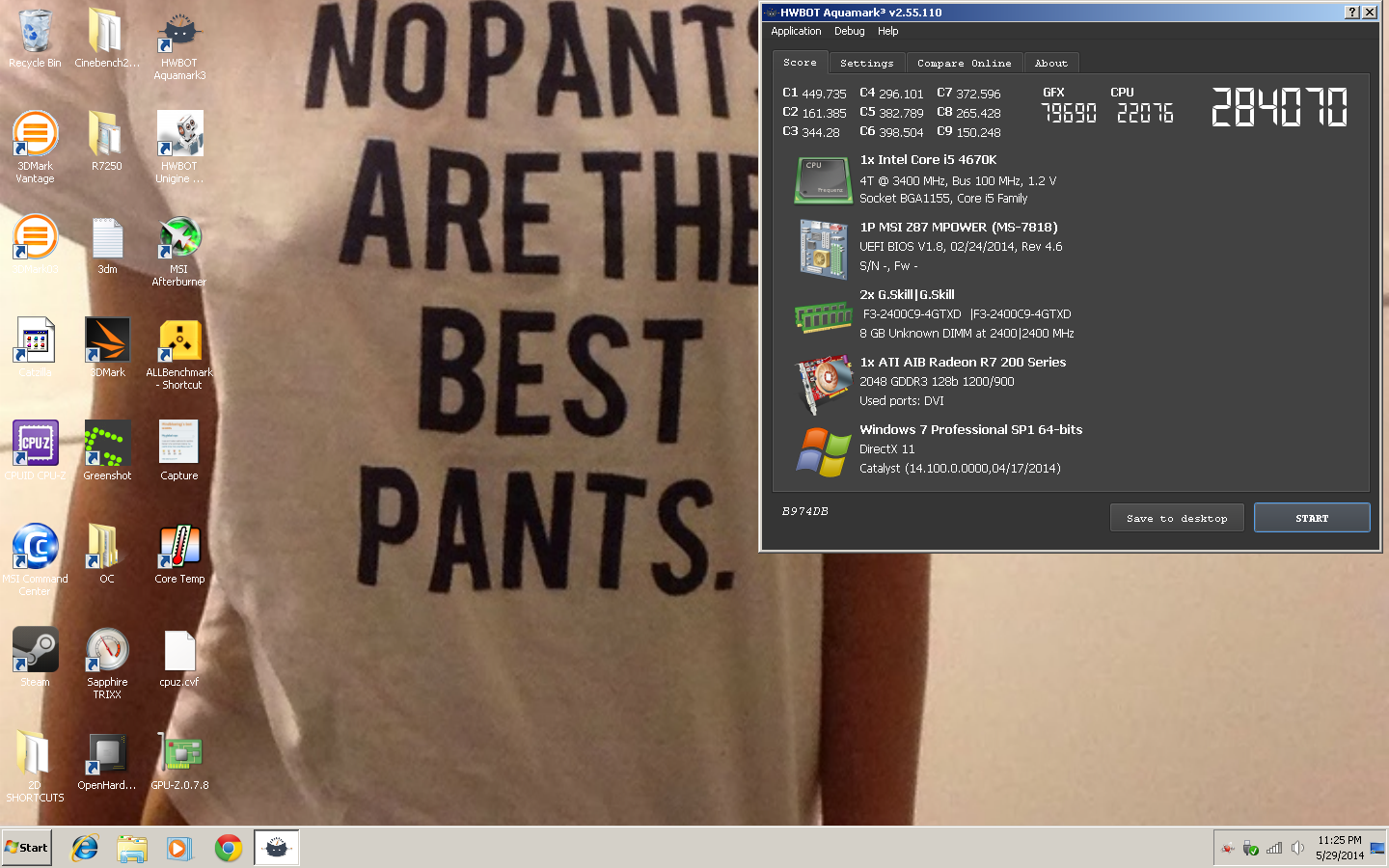
Task: Click the C9 150.248 result
Action: [x=968, y=132]
